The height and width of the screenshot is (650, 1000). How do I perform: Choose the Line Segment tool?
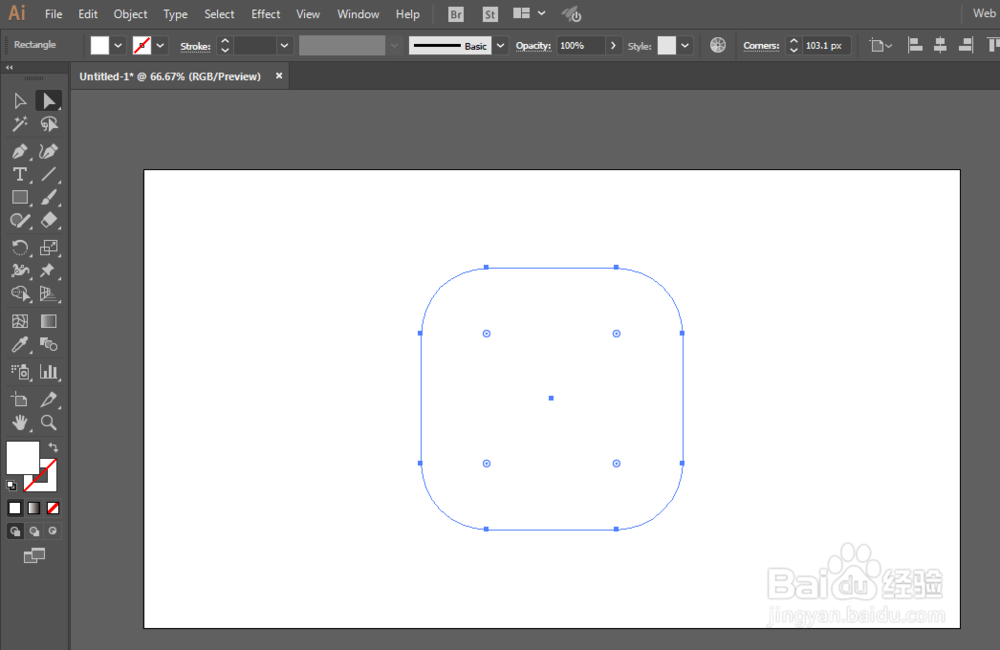coord(48,174)
